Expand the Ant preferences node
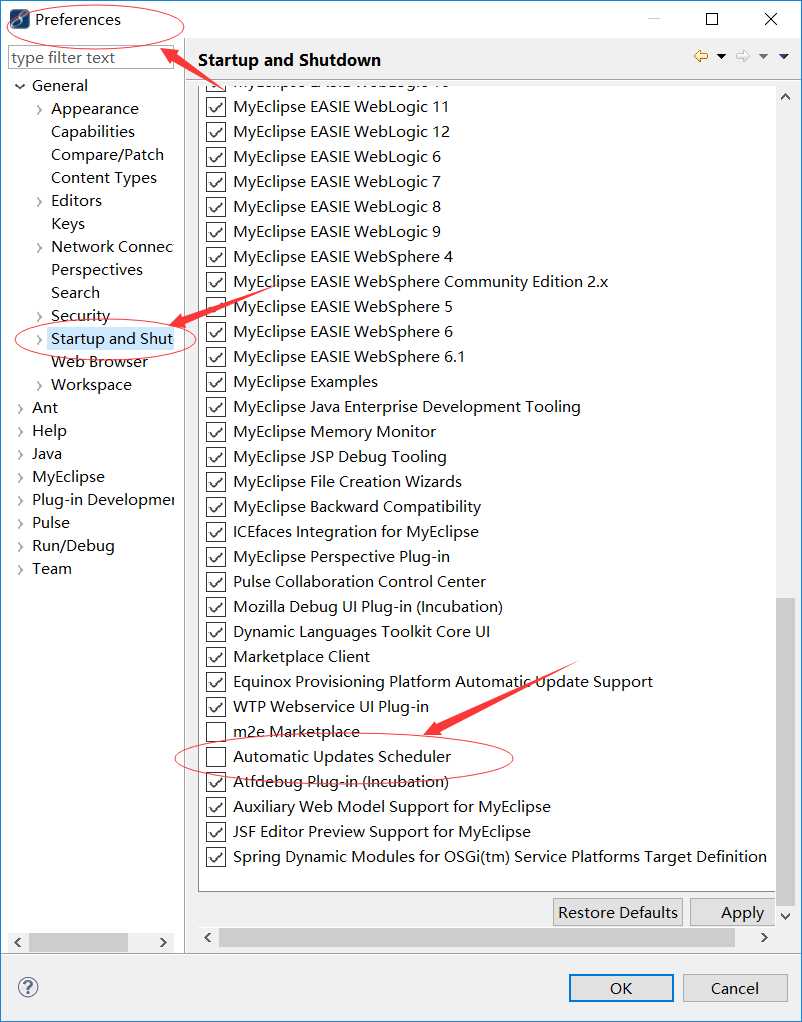 point(20,409)
